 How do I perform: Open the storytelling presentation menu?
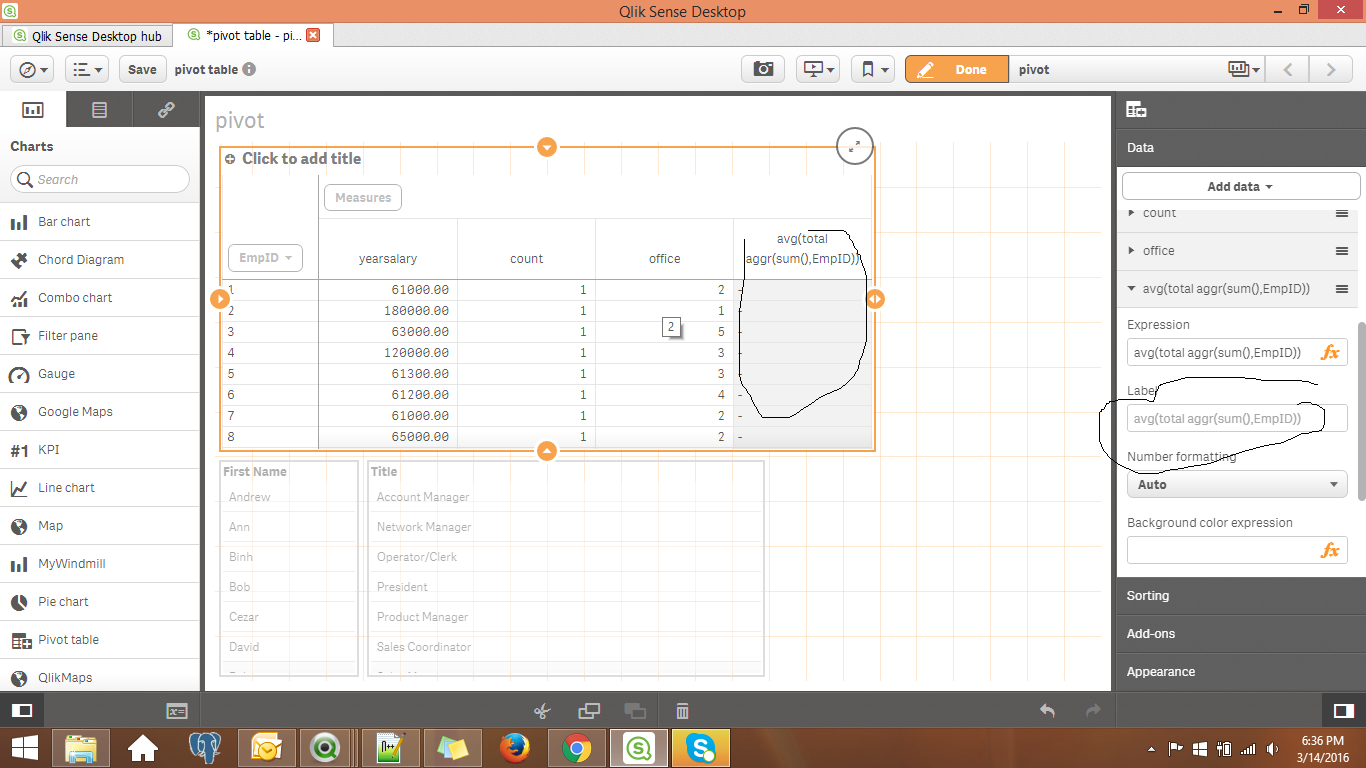[x=817, y=69]
